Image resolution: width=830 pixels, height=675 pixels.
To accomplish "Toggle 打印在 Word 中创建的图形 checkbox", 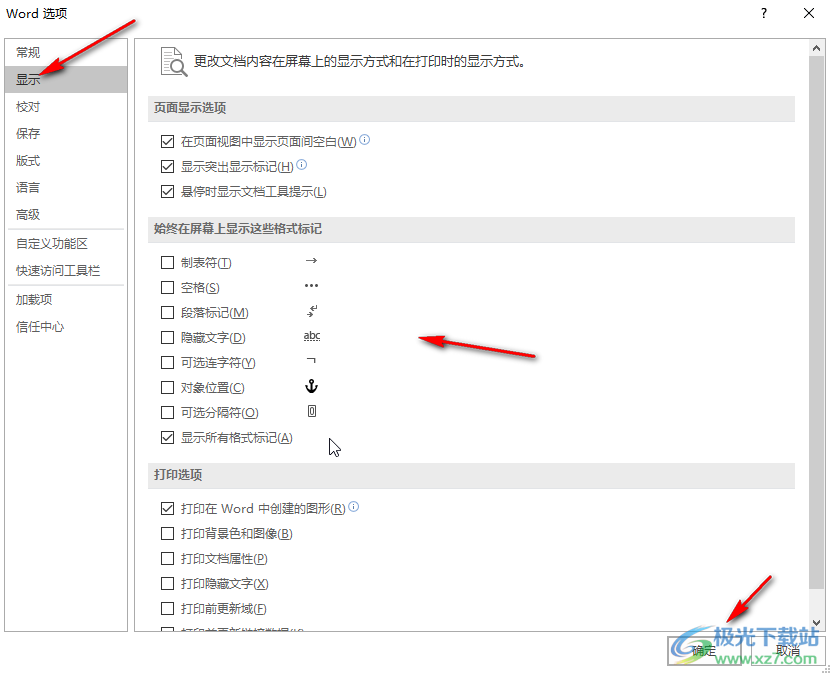I will point(167,509).
